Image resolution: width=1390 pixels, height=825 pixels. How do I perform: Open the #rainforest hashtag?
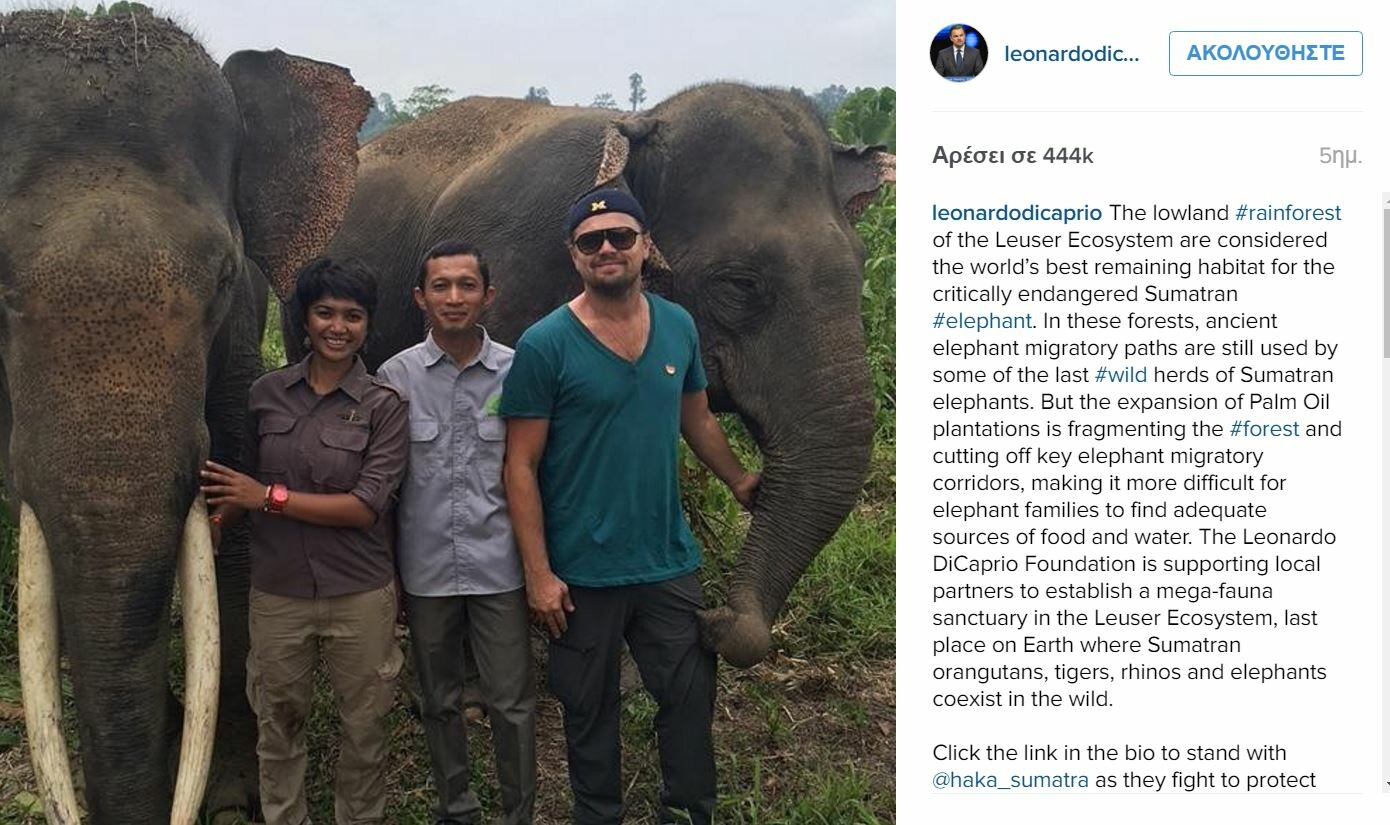click(1288, 213)
